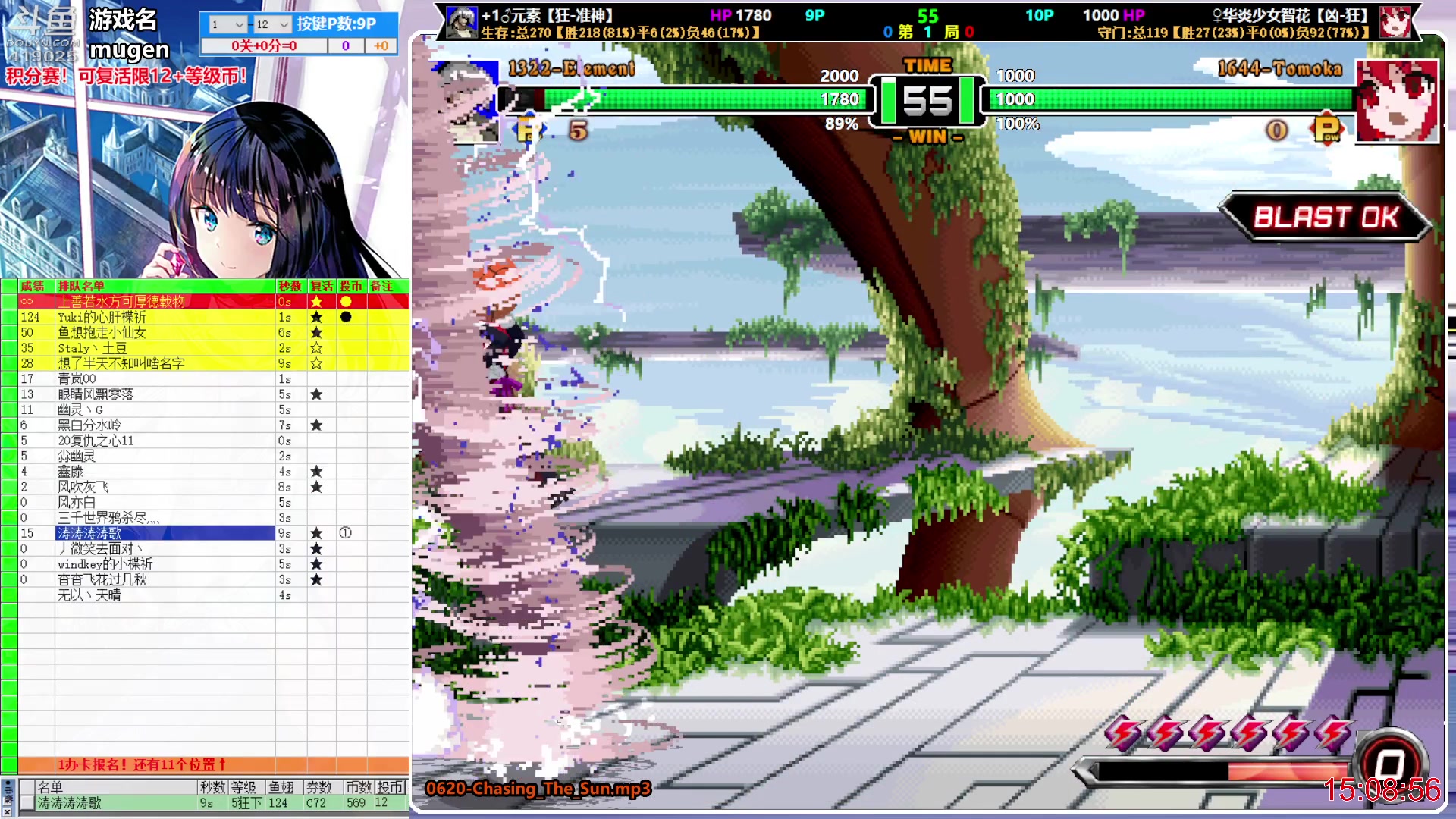Image resolution: width=1456 pixels, height=819 pixels.
Task: Click the star next to 眼睛风飘零落
Action: [316, 394]
